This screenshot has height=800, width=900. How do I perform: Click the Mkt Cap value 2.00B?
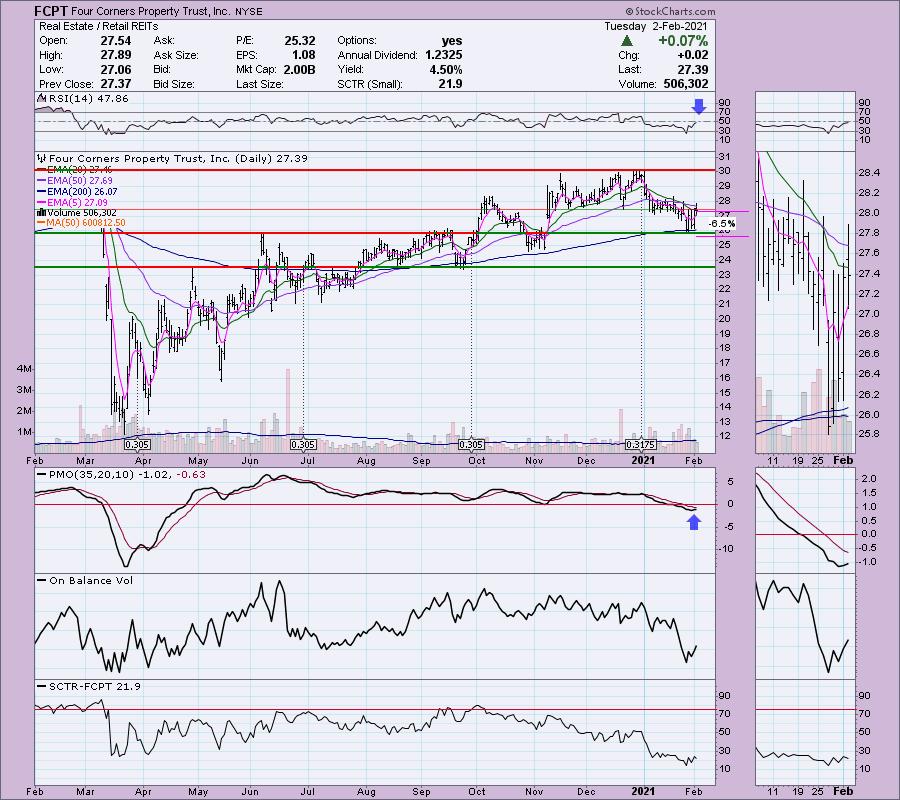298,69
